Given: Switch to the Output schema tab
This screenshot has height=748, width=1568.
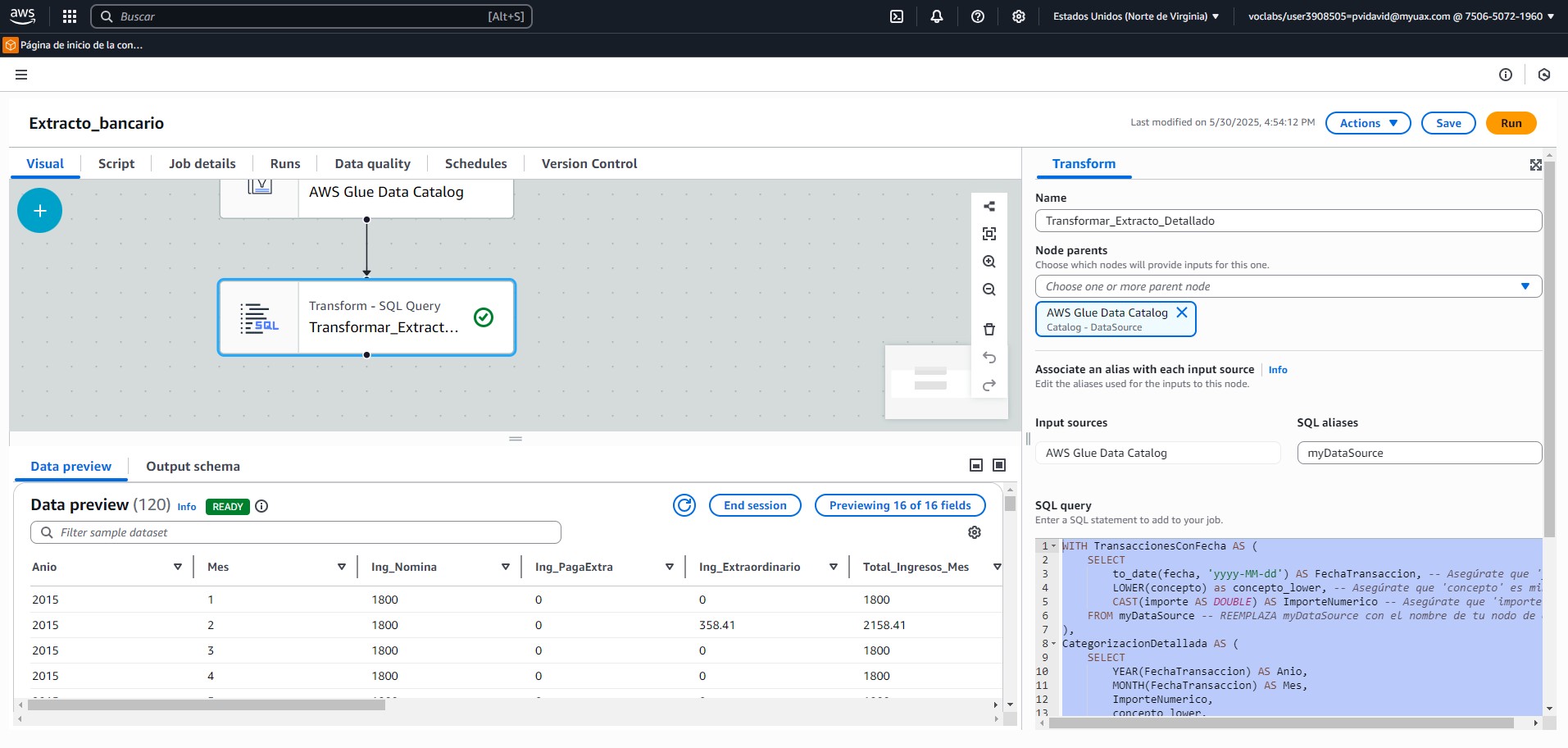Looking at the screenshot, I should [193, 467].
